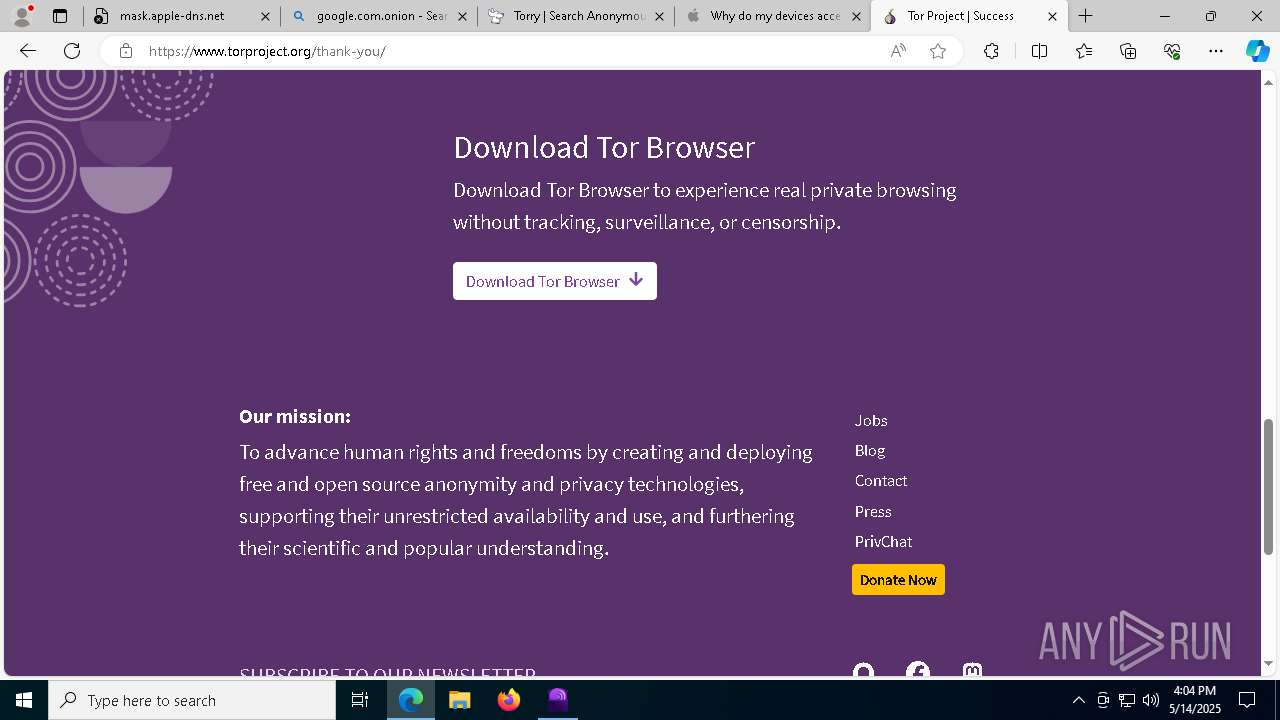Close the Tor Project Success tab
The image size is (1280, 720).
pos(1052,16)
